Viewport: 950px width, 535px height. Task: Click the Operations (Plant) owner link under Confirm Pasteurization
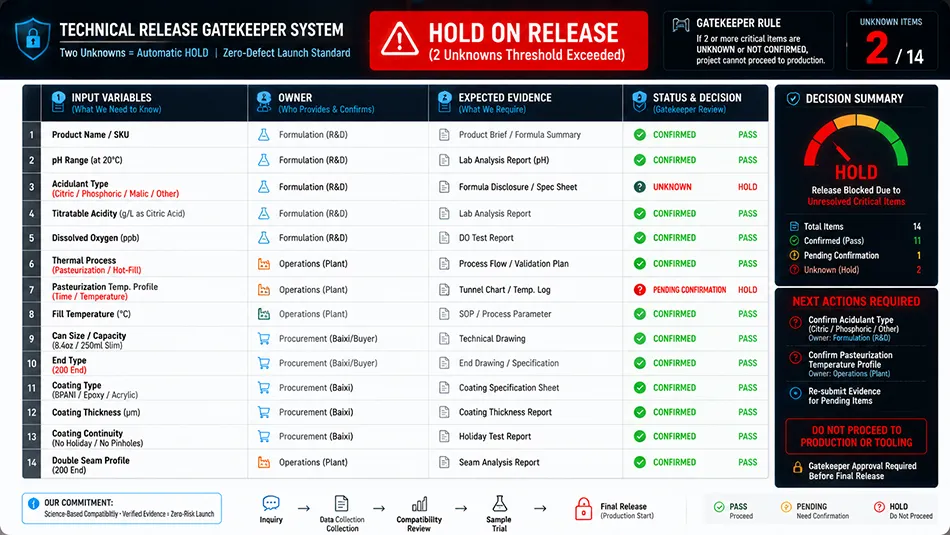tap(862, 374)
